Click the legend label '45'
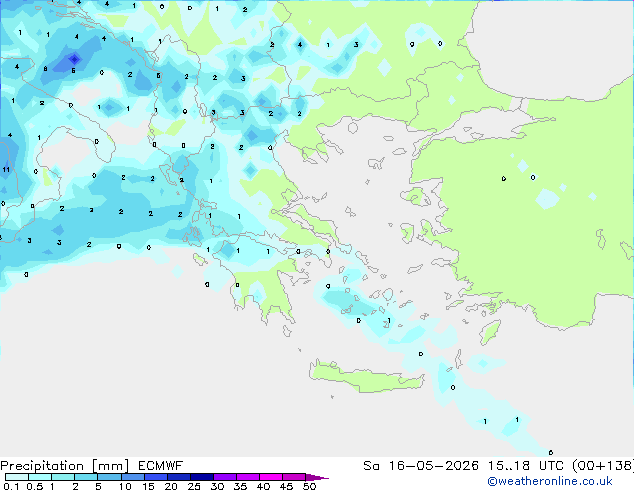 click(x=286, y=486)
